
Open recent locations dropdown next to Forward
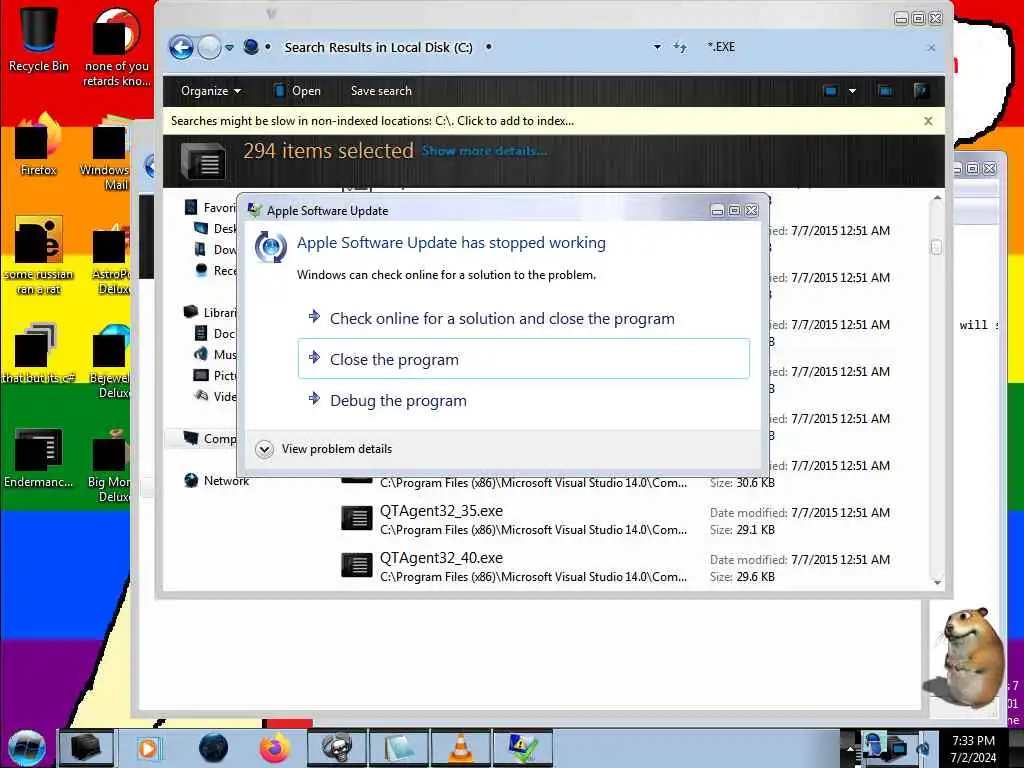tap(229, 48)
